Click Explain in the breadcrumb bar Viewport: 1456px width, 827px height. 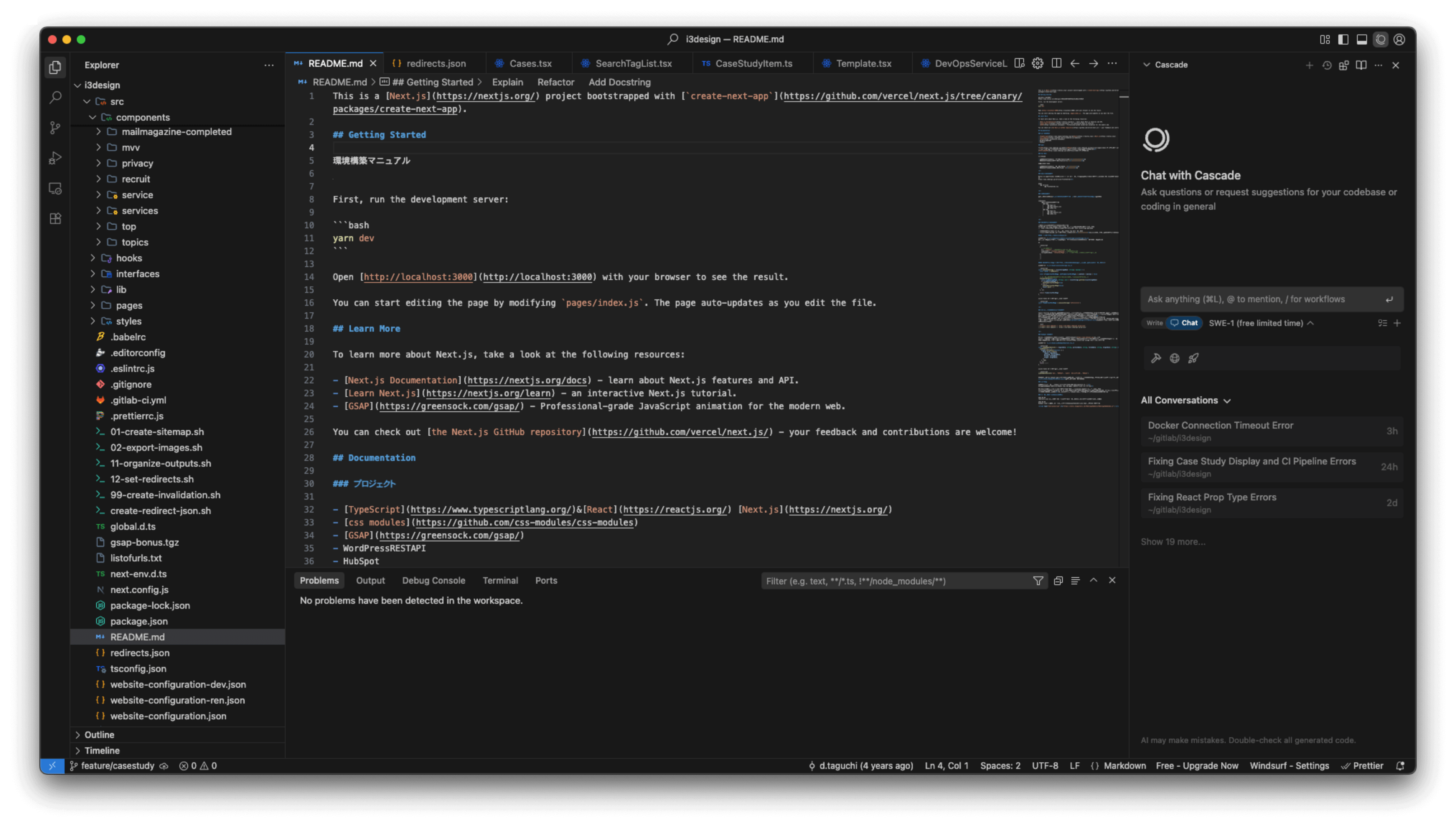pyautogui.click(x=507, y=82)
